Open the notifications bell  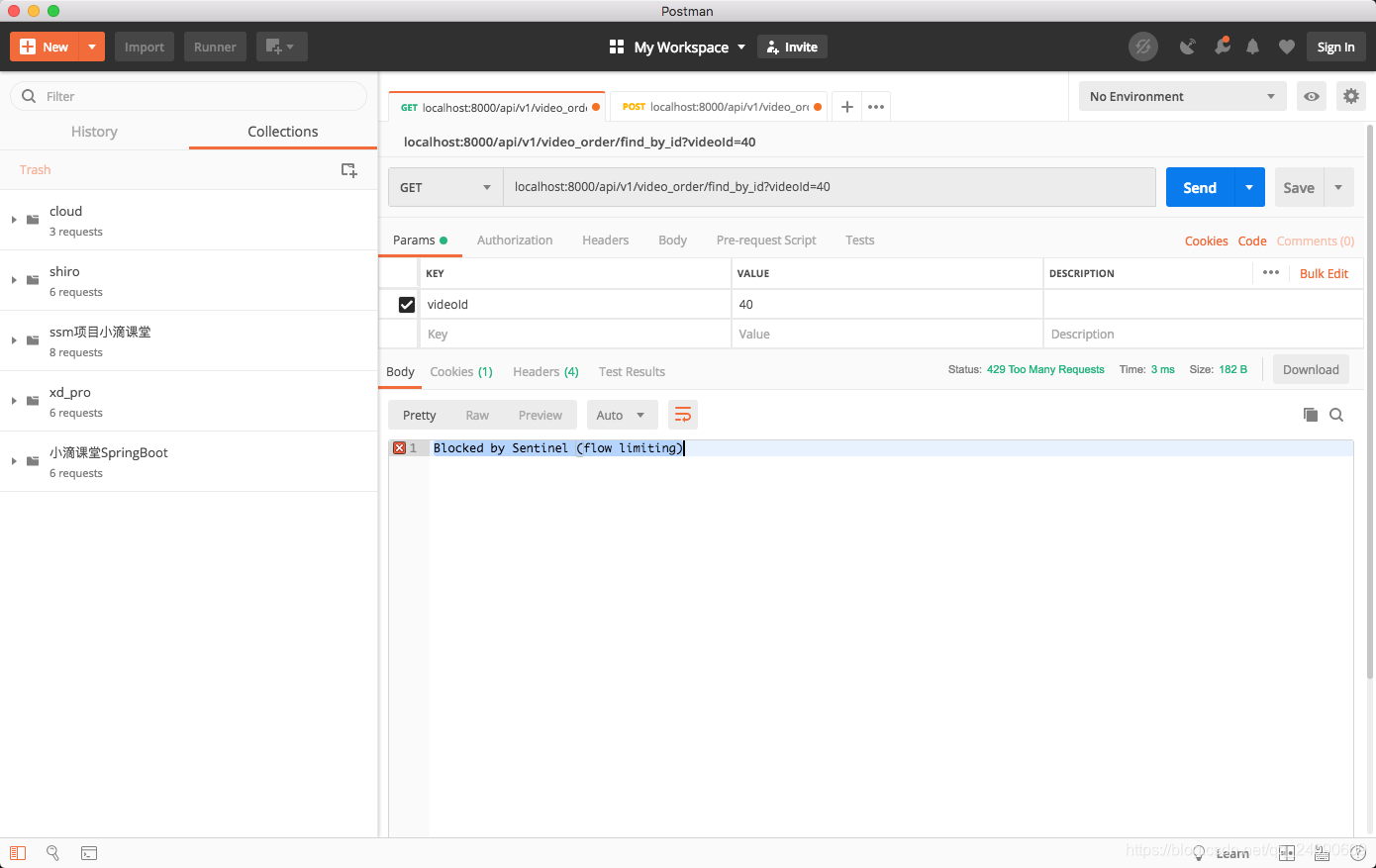pos(1252,47)
